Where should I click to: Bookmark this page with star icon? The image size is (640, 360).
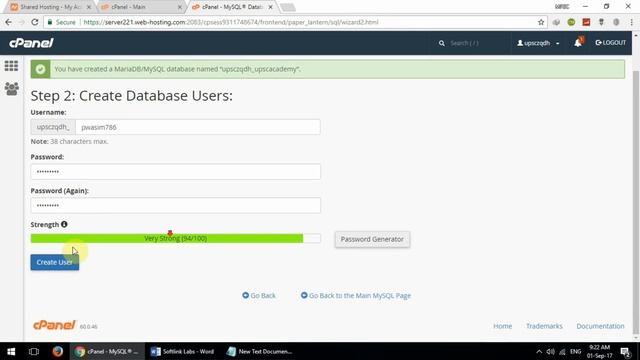click(541, 22)
